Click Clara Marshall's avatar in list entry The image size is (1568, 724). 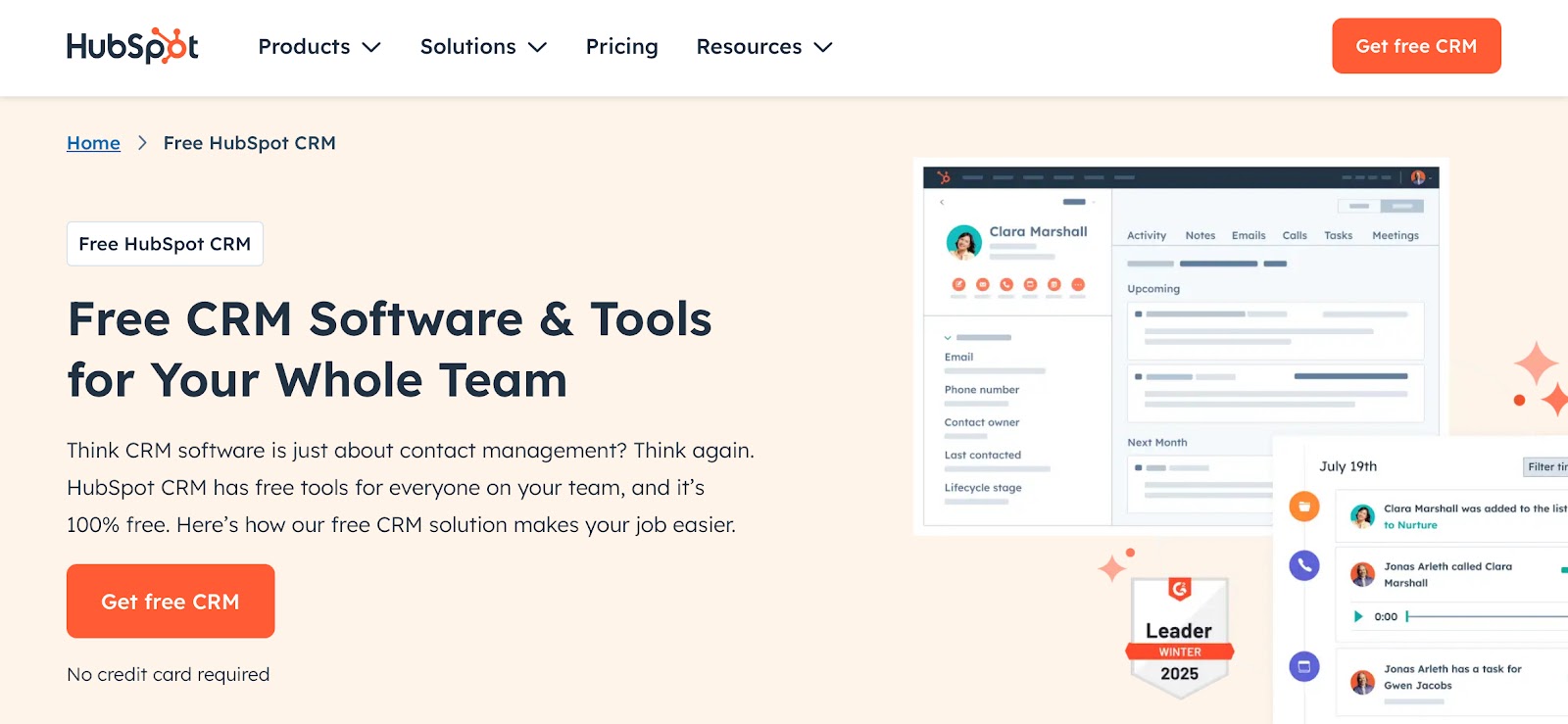point(1362,516)
